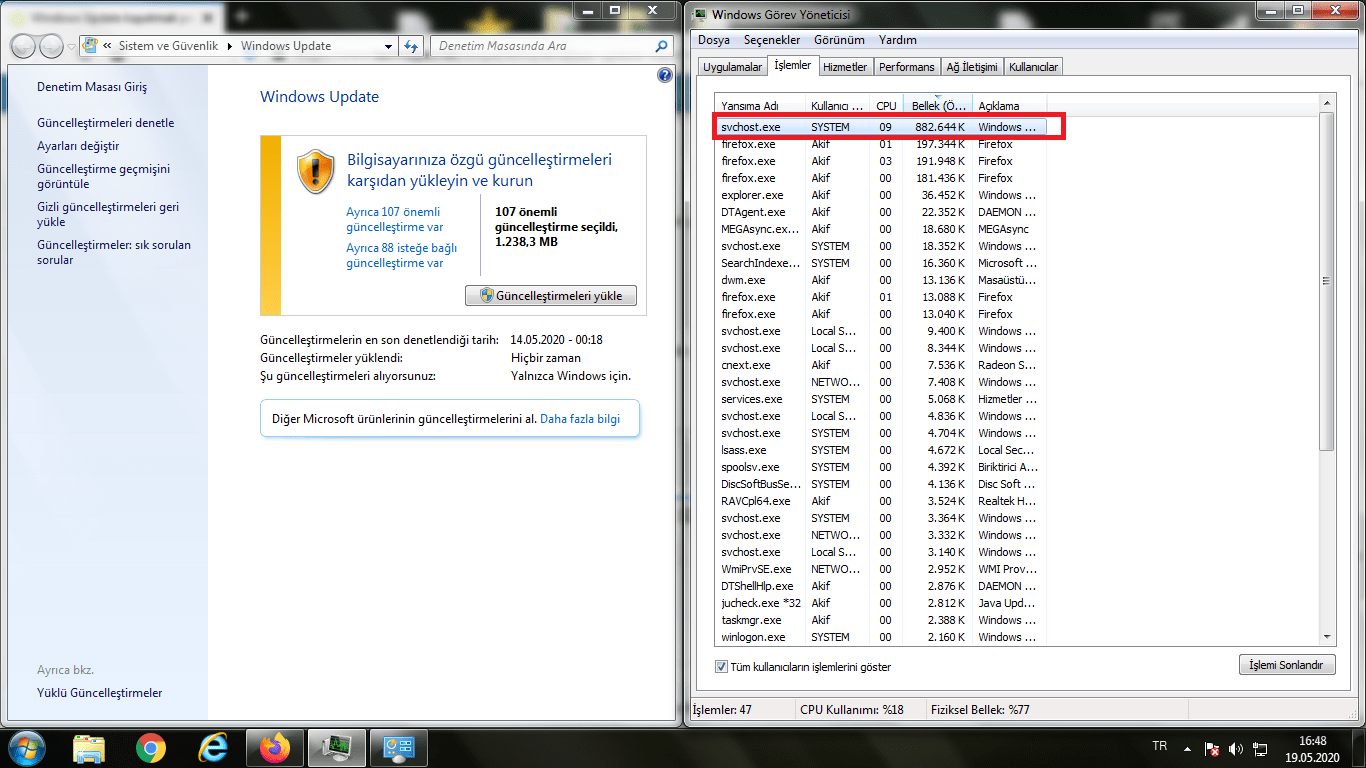This screenshot has width=1366, height=768.
Task: Open Windows Update help question-mark icon
Action: pos(665,75)
